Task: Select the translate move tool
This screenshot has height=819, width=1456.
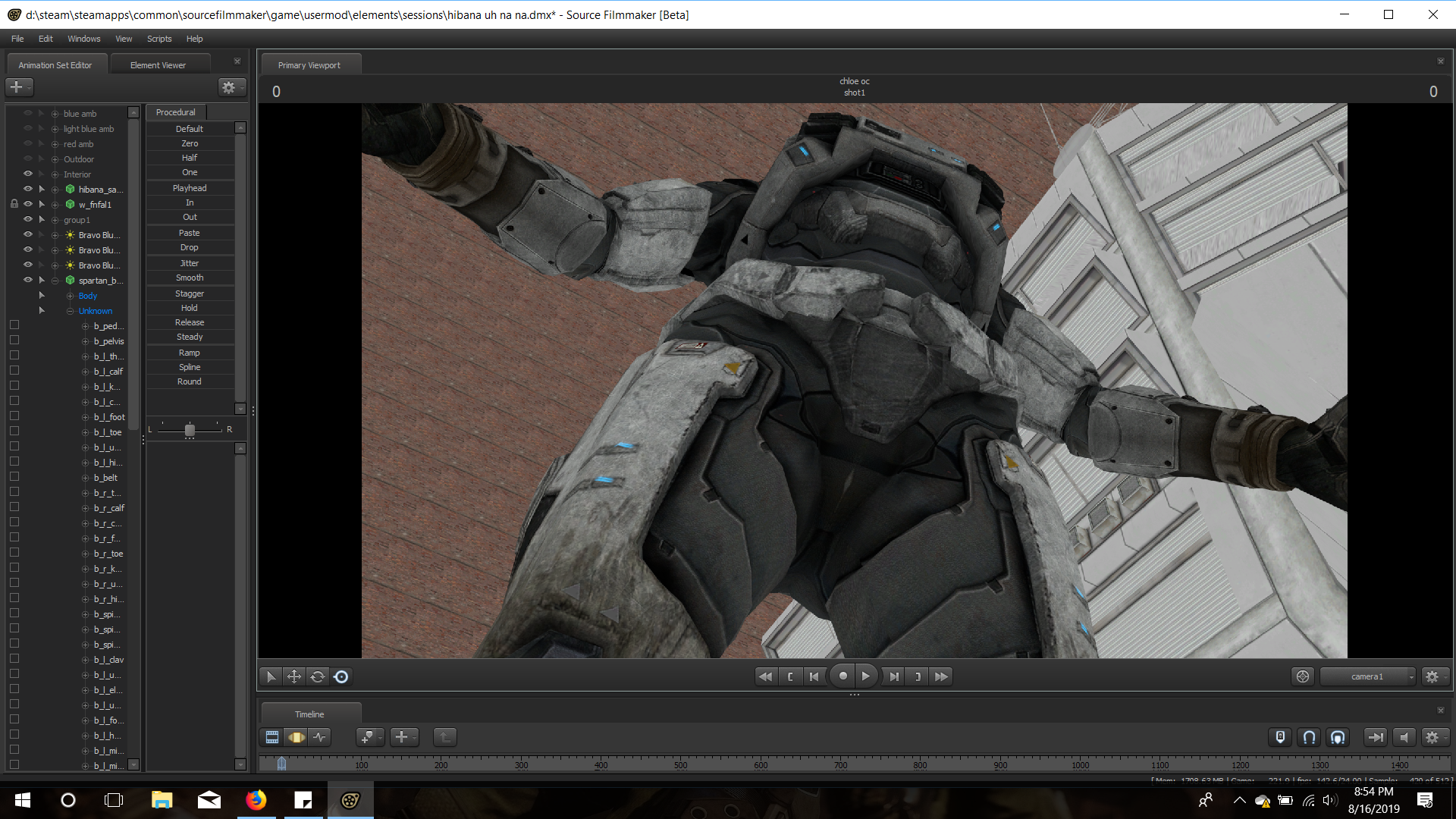Action: click(294, 676)
